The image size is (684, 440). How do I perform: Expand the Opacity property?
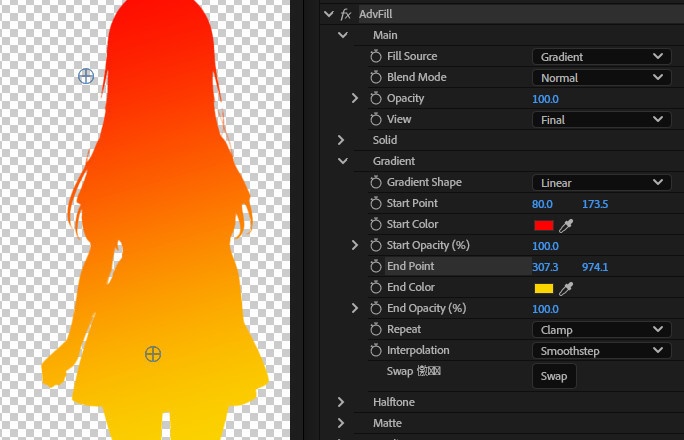(x=355, y=98)
